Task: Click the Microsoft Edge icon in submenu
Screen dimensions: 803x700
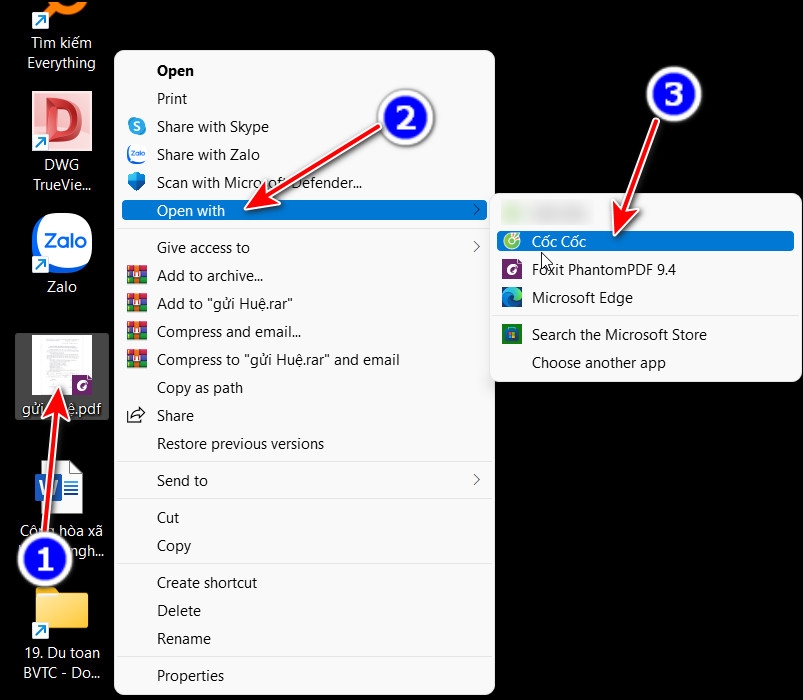Action: click(512, 298)
